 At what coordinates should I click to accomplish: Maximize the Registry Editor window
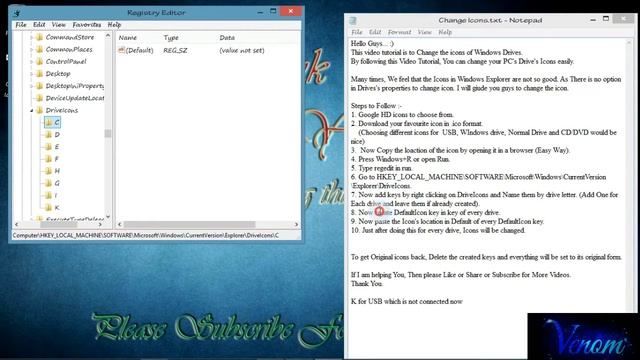point(273,11)
